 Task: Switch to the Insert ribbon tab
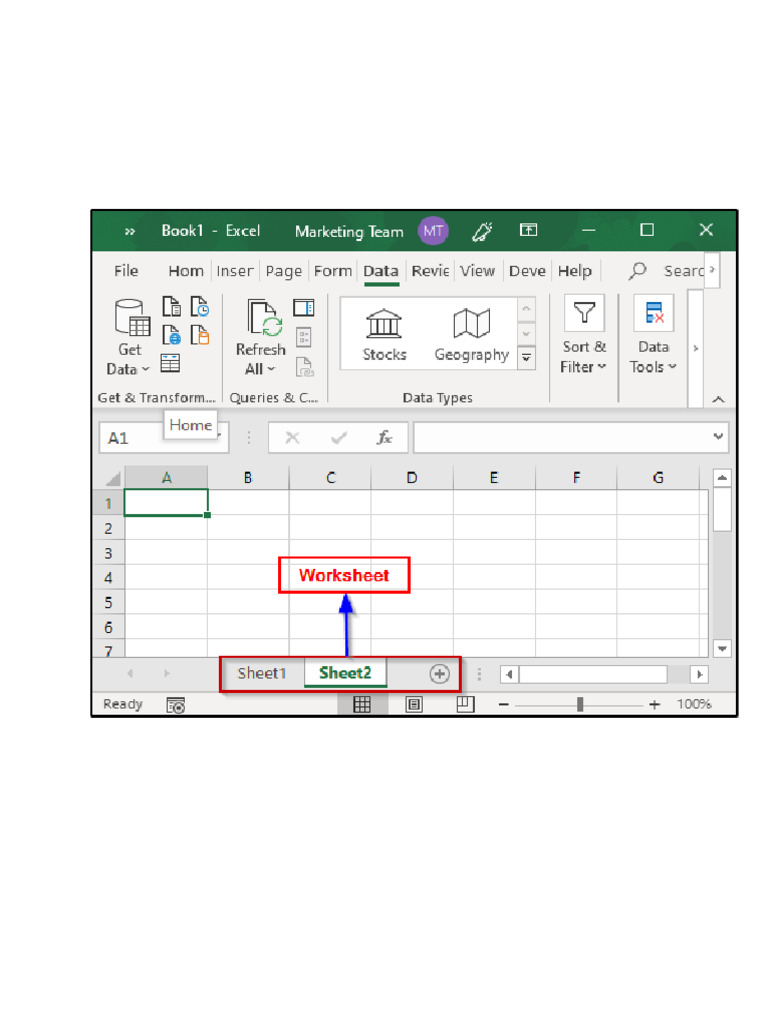click(234, 270)
